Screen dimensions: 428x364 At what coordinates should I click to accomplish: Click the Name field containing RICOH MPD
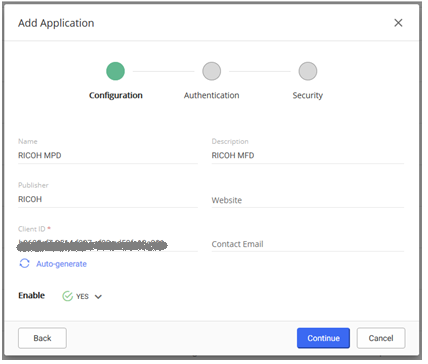(x=108, y=156)
